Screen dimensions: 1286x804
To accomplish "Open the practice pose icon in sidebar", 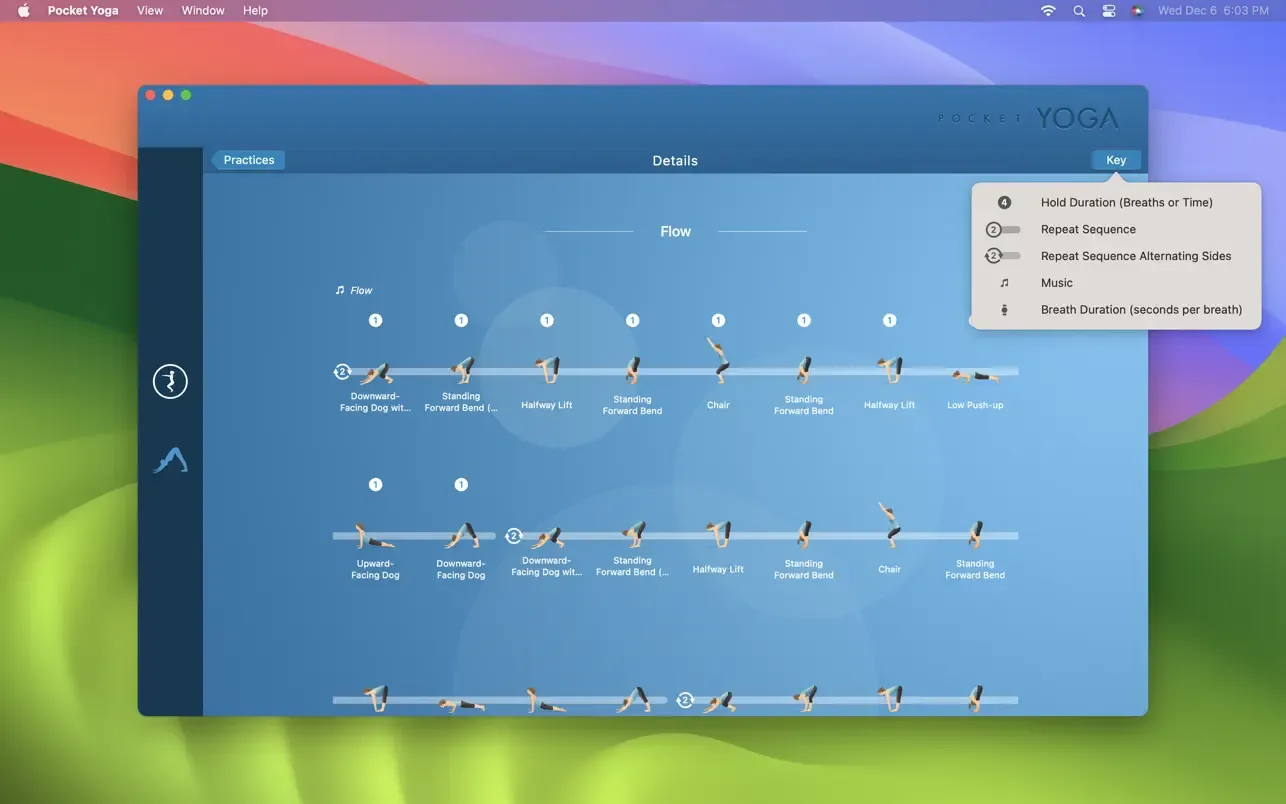I will 170,381.
